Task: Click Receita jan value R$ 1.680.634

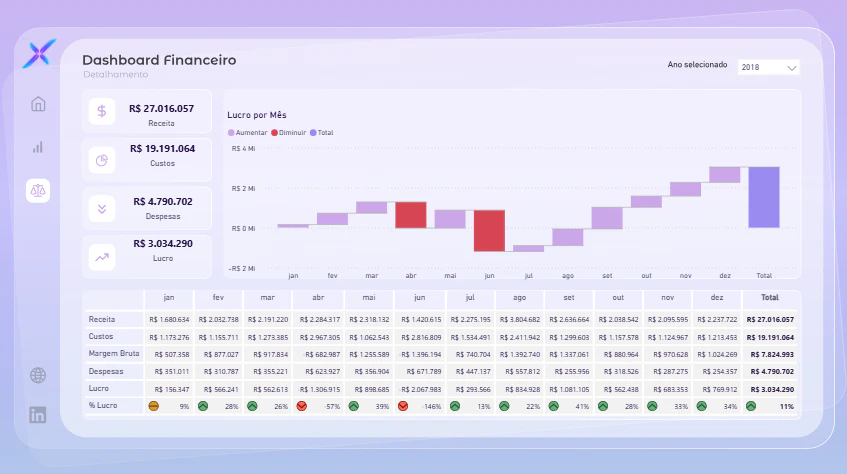Action: pos(169,319)
